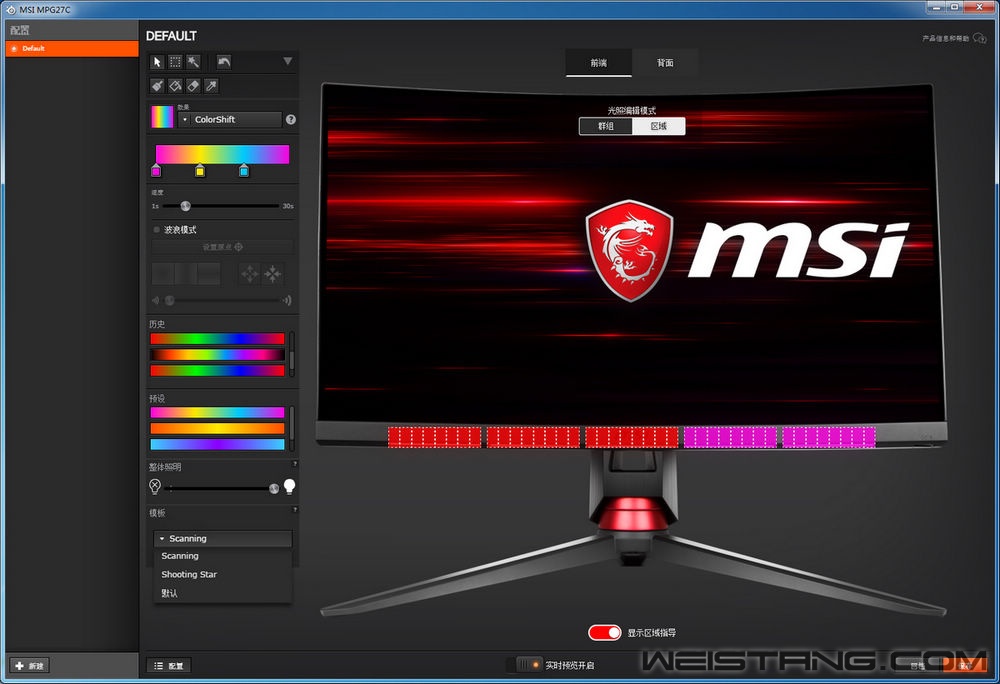Click the history list scrollbar
Image resolution: width=1000 pixels, height=684 pixels.
[292, 354]
